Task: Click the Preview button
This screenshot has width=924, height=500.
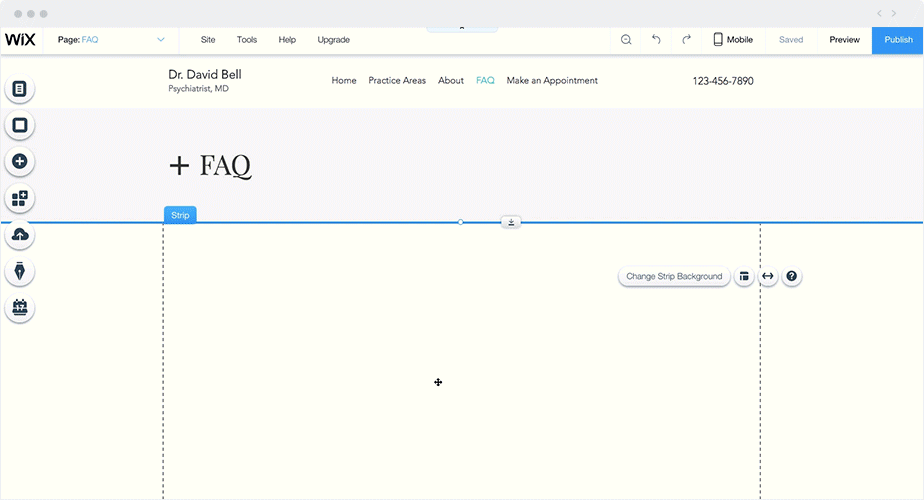Action: point(844,40)
